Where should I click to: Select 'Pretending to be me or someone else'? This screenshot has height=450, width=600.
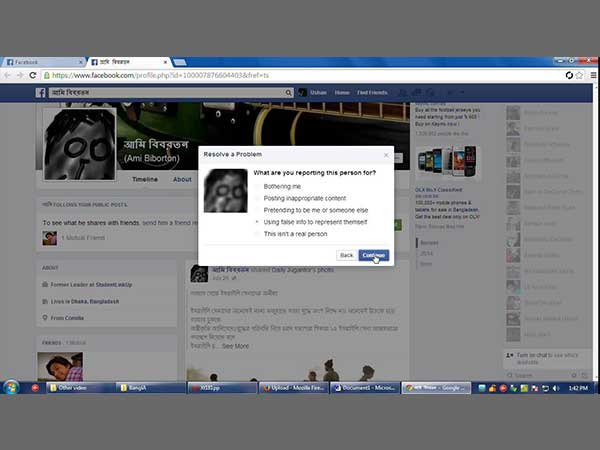pyautogui.click(x=258, y=210)
